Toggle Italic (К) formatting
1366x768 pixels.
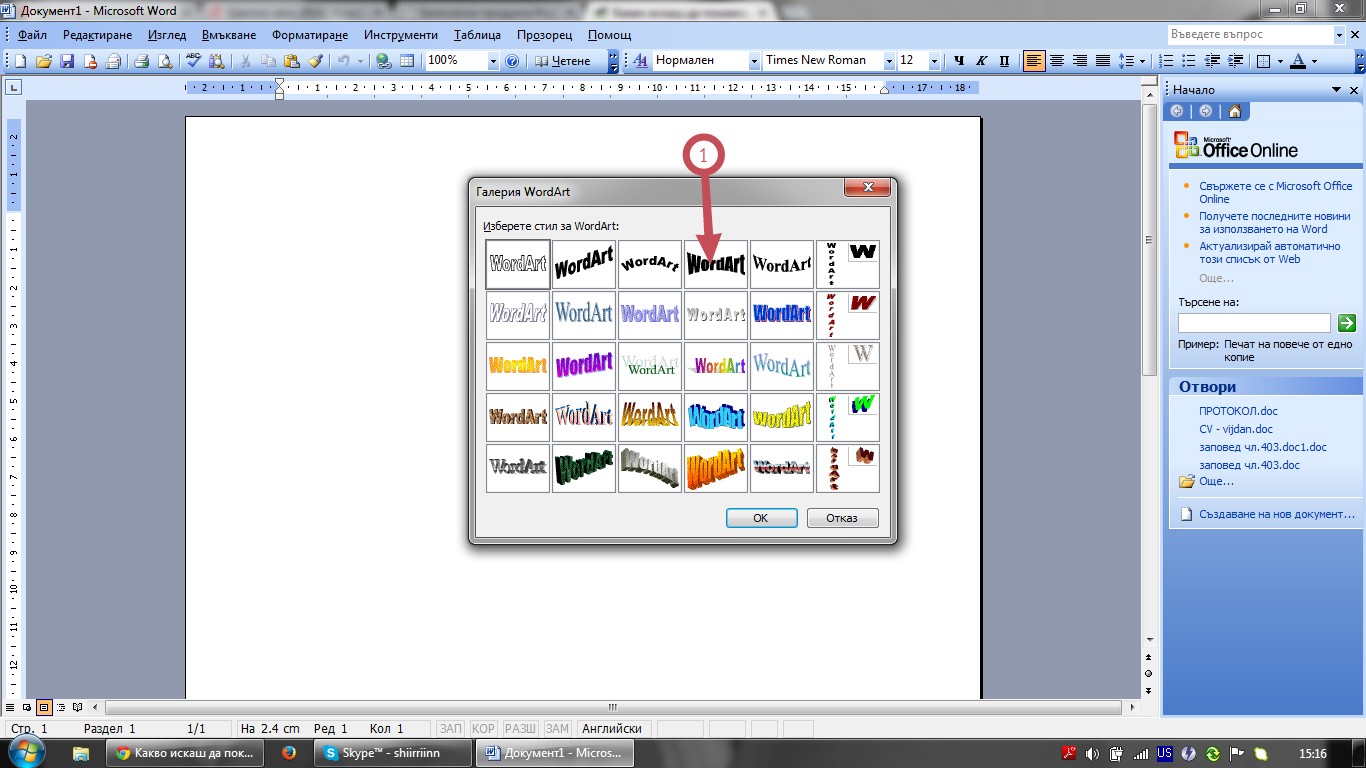point(982,61)
